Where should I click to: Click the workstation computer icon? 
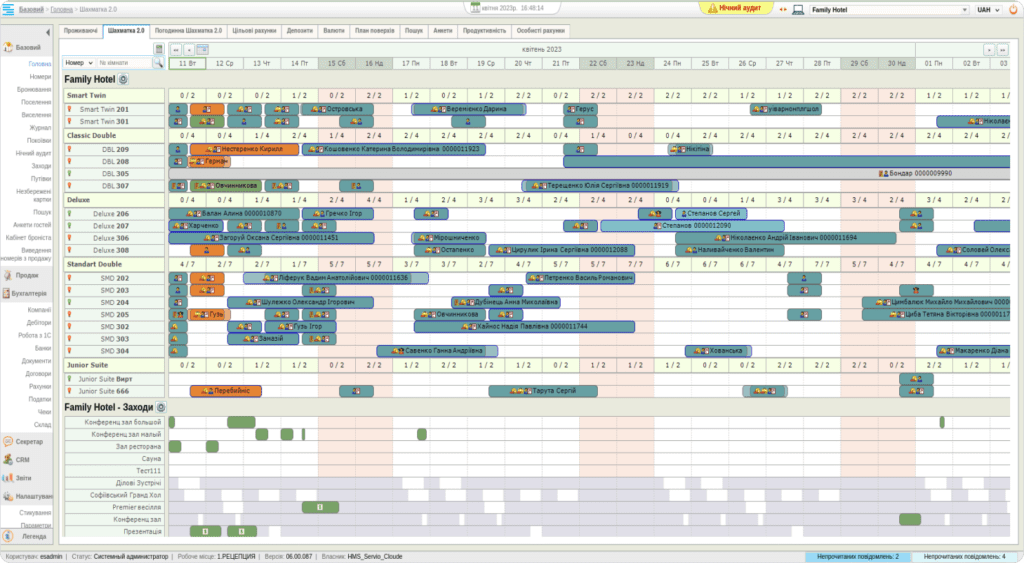(x=797, y=9)
